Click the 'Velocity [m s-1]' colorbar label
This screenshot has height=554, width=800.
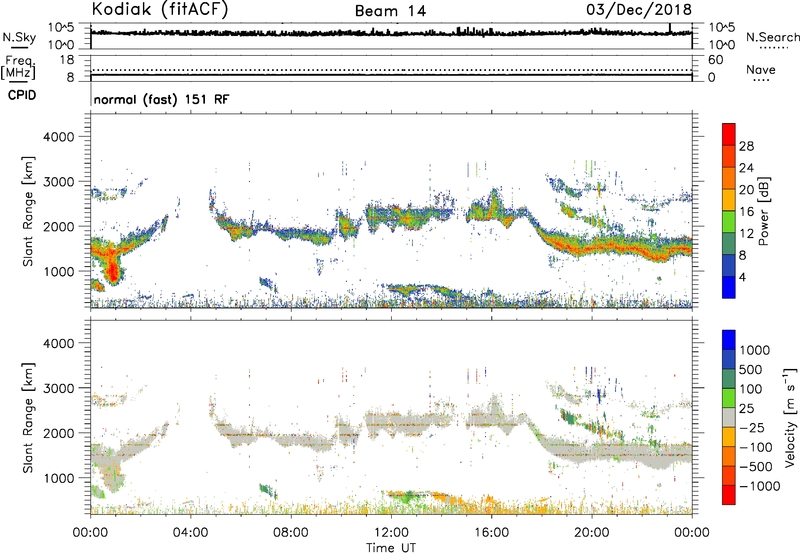(790, 417)
